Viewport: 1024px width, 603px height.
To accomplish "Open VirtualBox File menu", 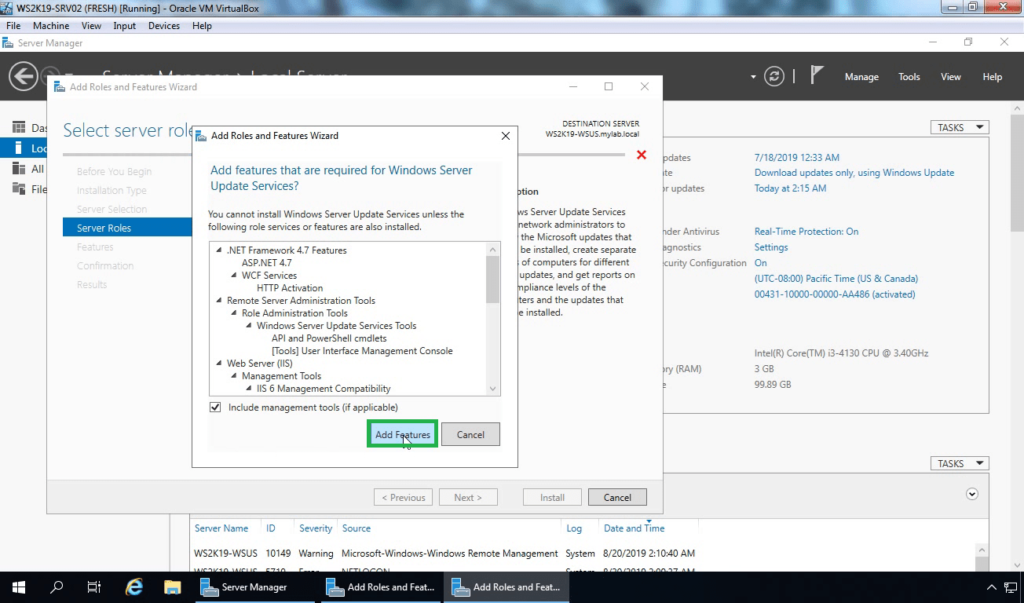I will click(13, 25).
